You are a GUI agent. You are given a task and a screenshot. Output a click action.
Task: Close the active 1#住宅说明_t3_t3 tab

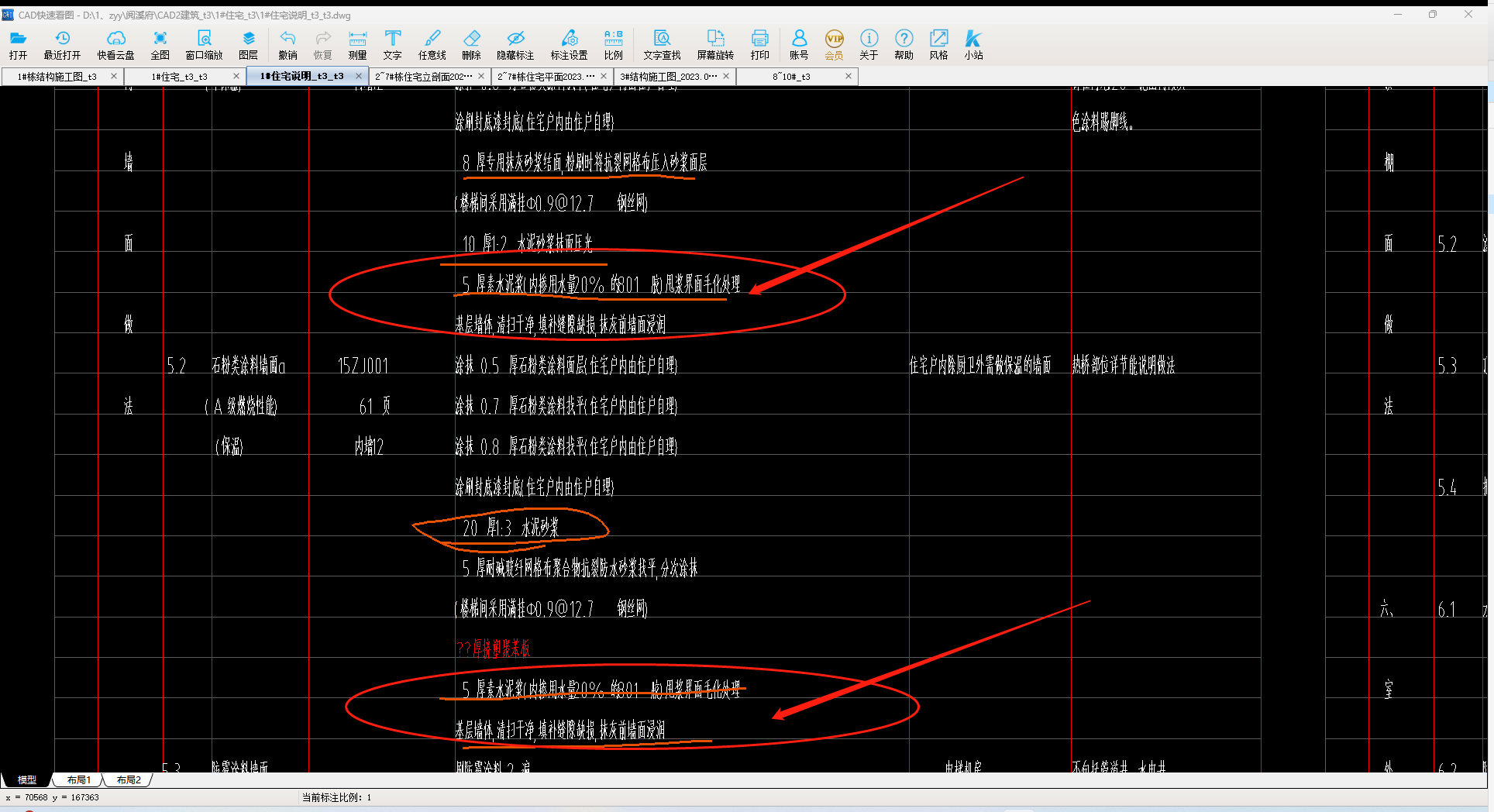tap(359, 76)
